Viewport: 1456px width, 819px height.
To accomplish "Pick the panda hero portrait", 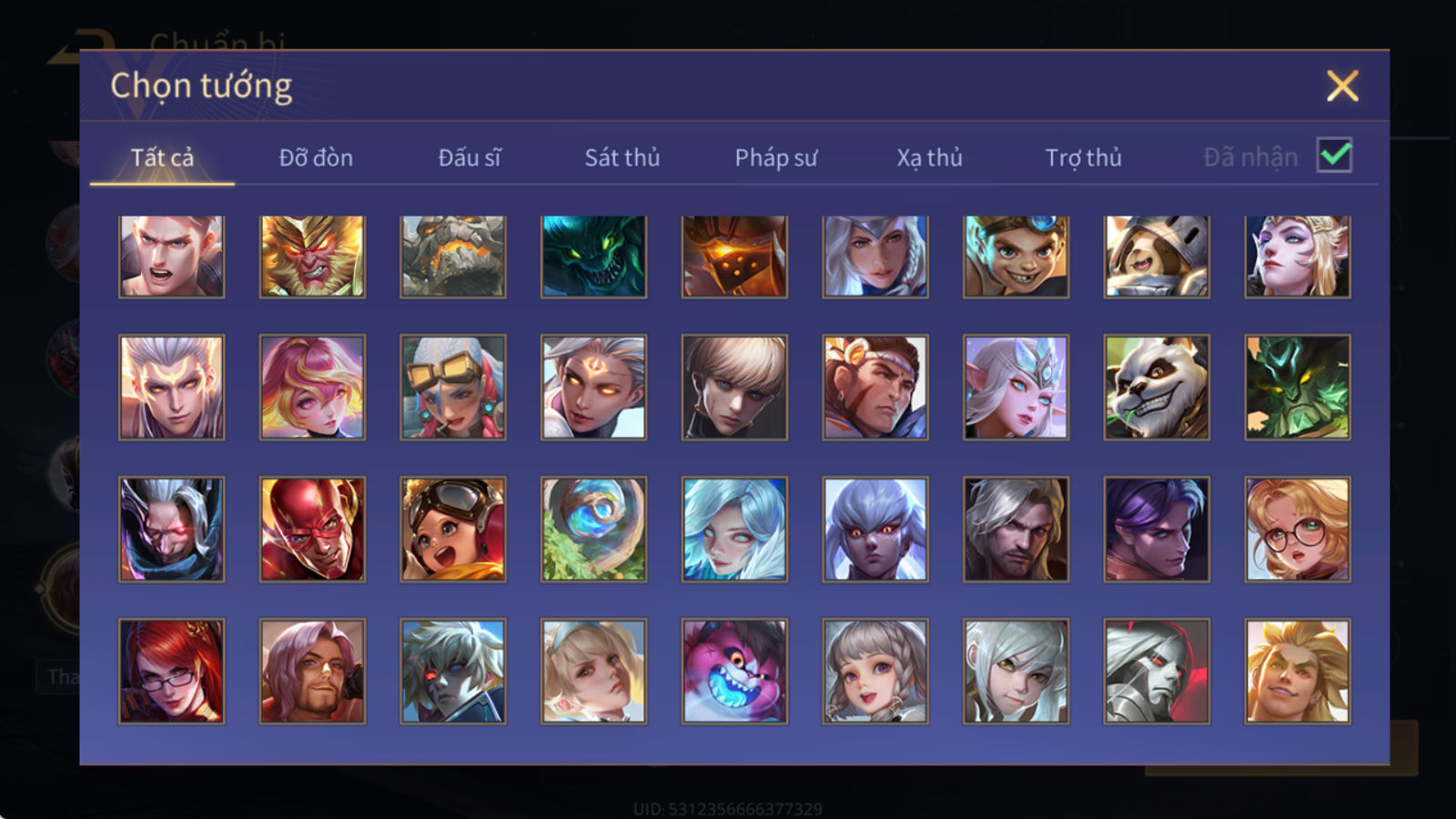I will [1157, 388].
